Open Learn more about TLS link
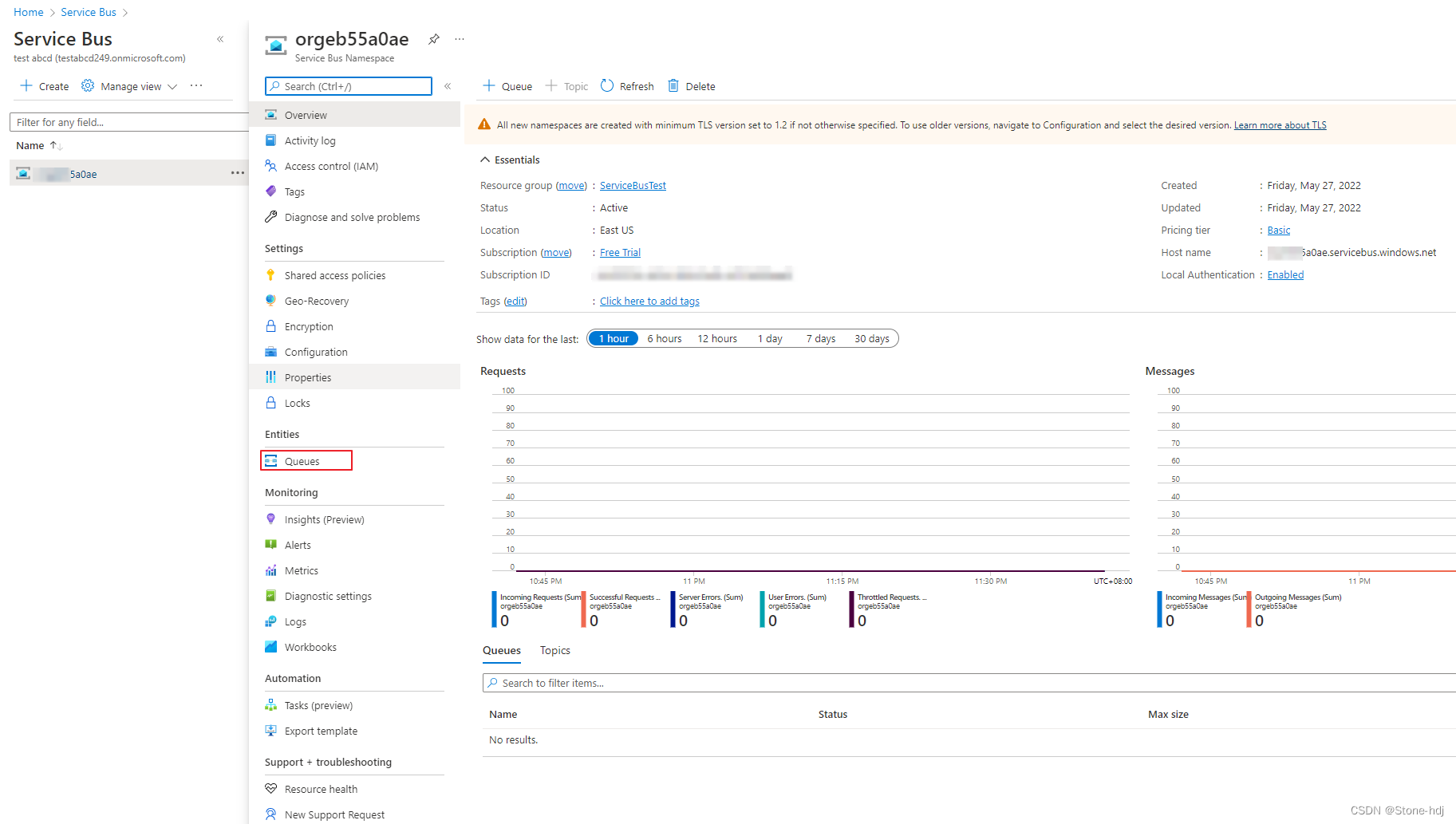The height and width of the screenshot is (824, 1456). coord(1280,125)
